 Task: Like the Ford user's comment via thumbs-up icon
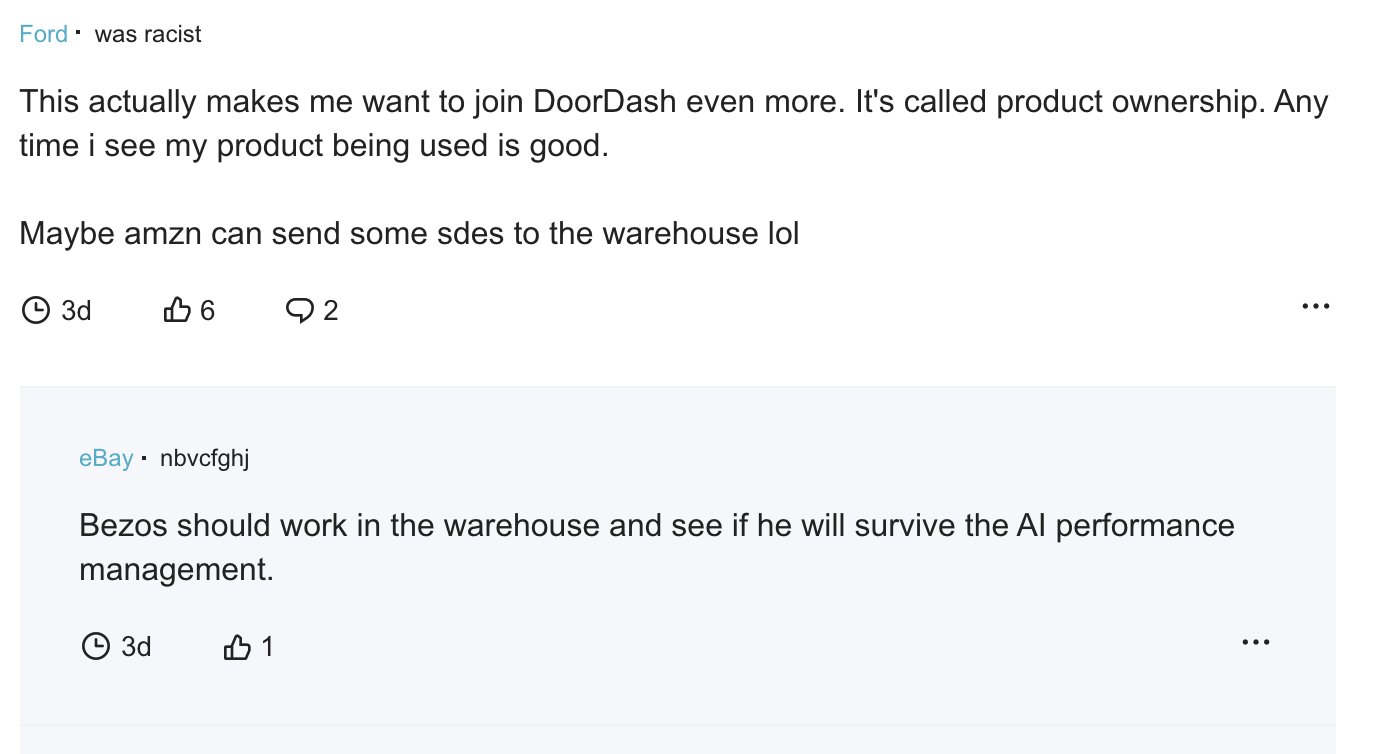click(x=176, y=311)
